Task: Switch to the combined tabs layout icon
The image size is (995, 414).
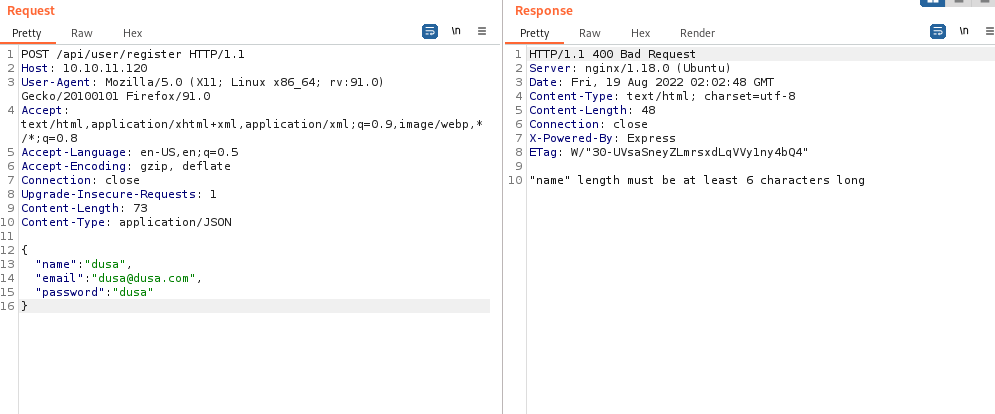Action: [983, 3]
